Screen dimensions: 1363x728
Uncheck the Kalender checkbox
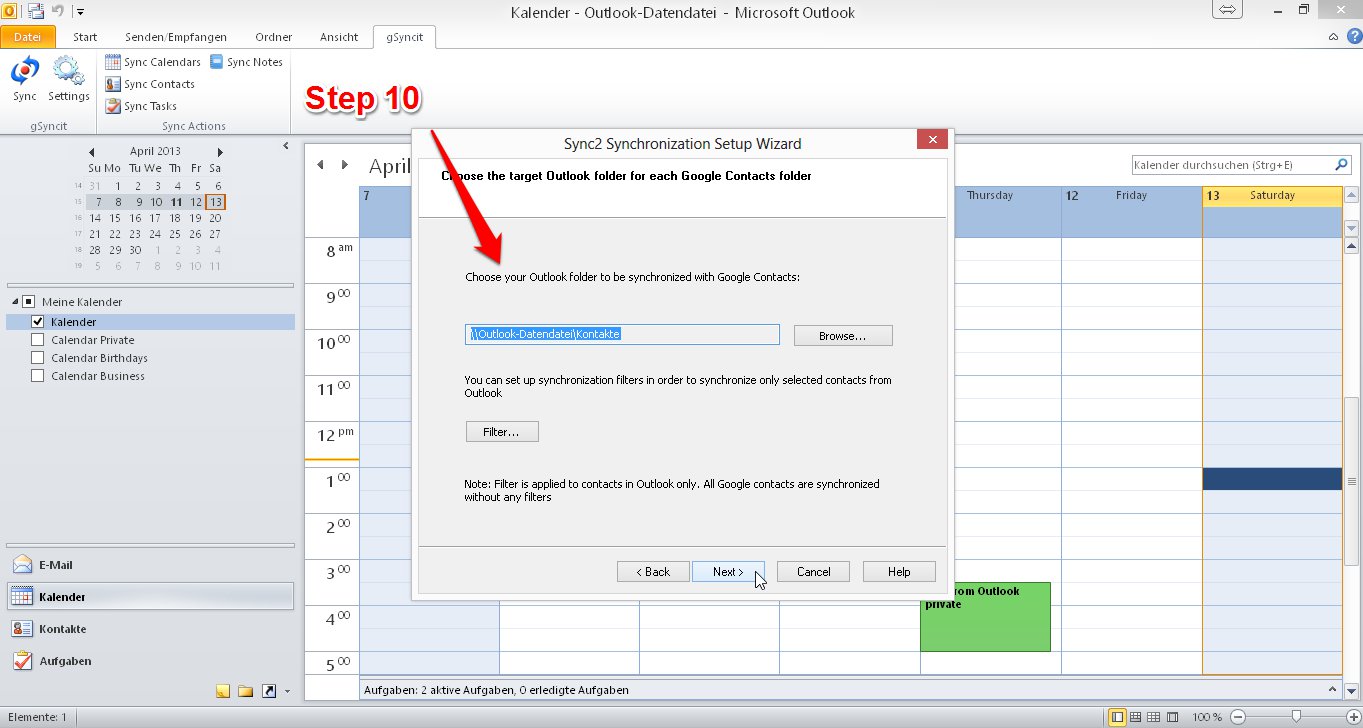38,322
